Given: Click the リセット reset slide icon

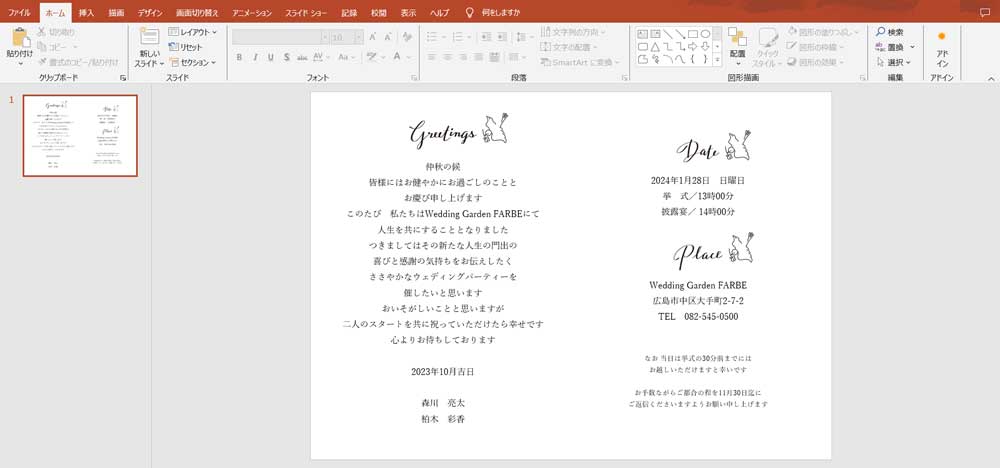Looking at the screenshot, I should point(186,47).
